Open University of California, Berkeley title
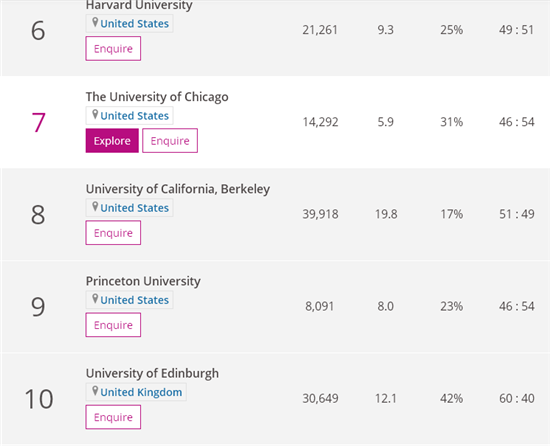Image resolution: width=550 pixels, height=446 pixels. point(178,189)
